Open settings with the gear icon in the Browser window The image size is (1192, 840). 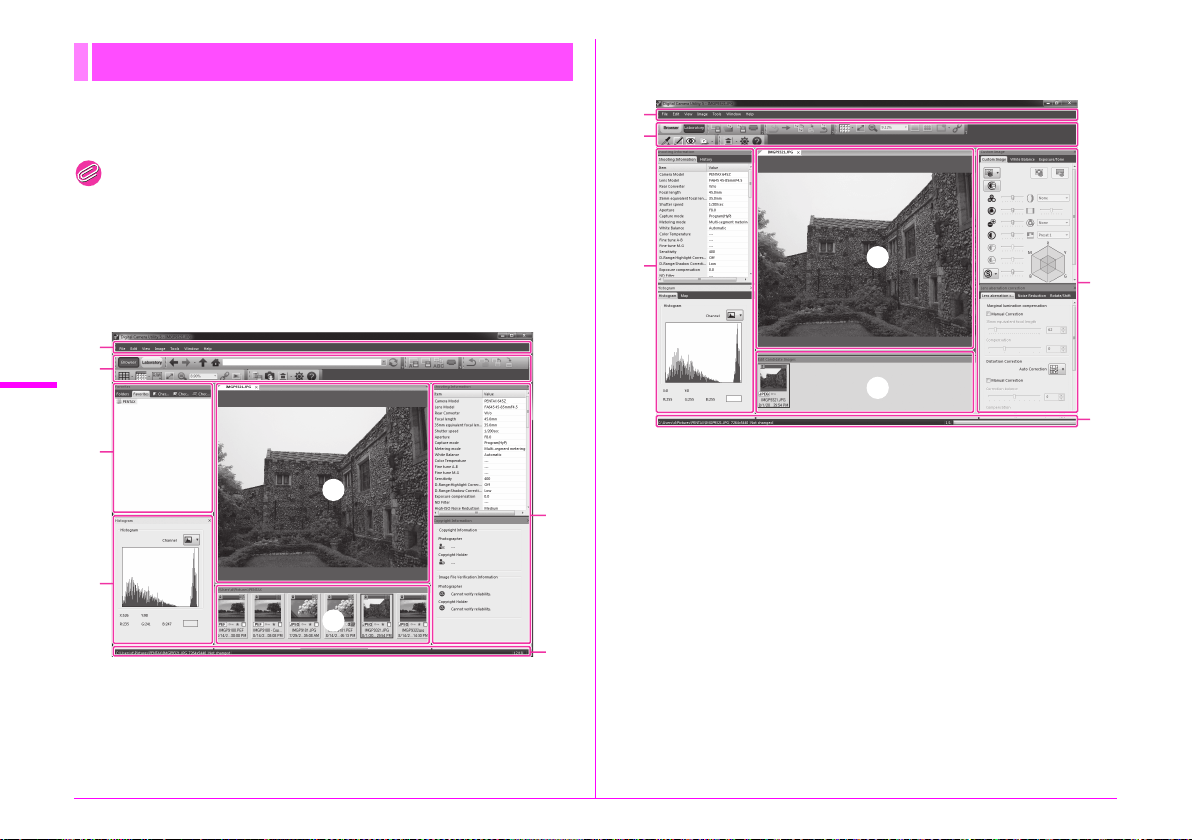(x=299, y=376)
